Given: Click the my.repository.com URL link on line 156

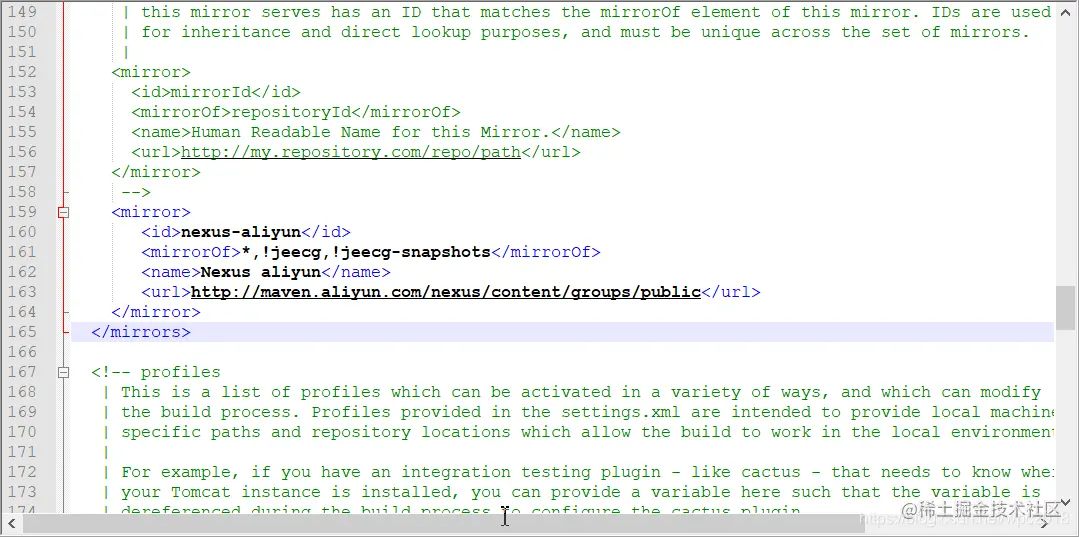Looking at the screenshot, I should point(351,152).
